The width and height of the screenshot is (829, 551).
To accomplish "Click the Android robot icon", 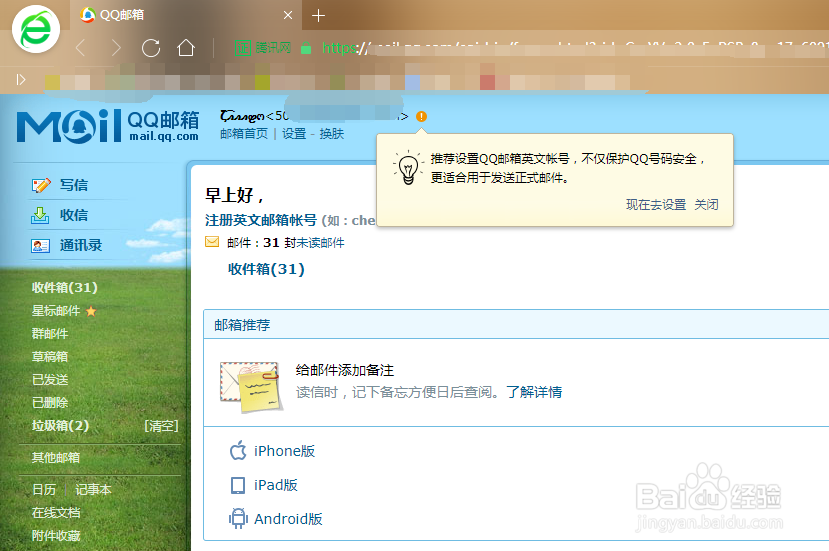I will coord(238,519).
